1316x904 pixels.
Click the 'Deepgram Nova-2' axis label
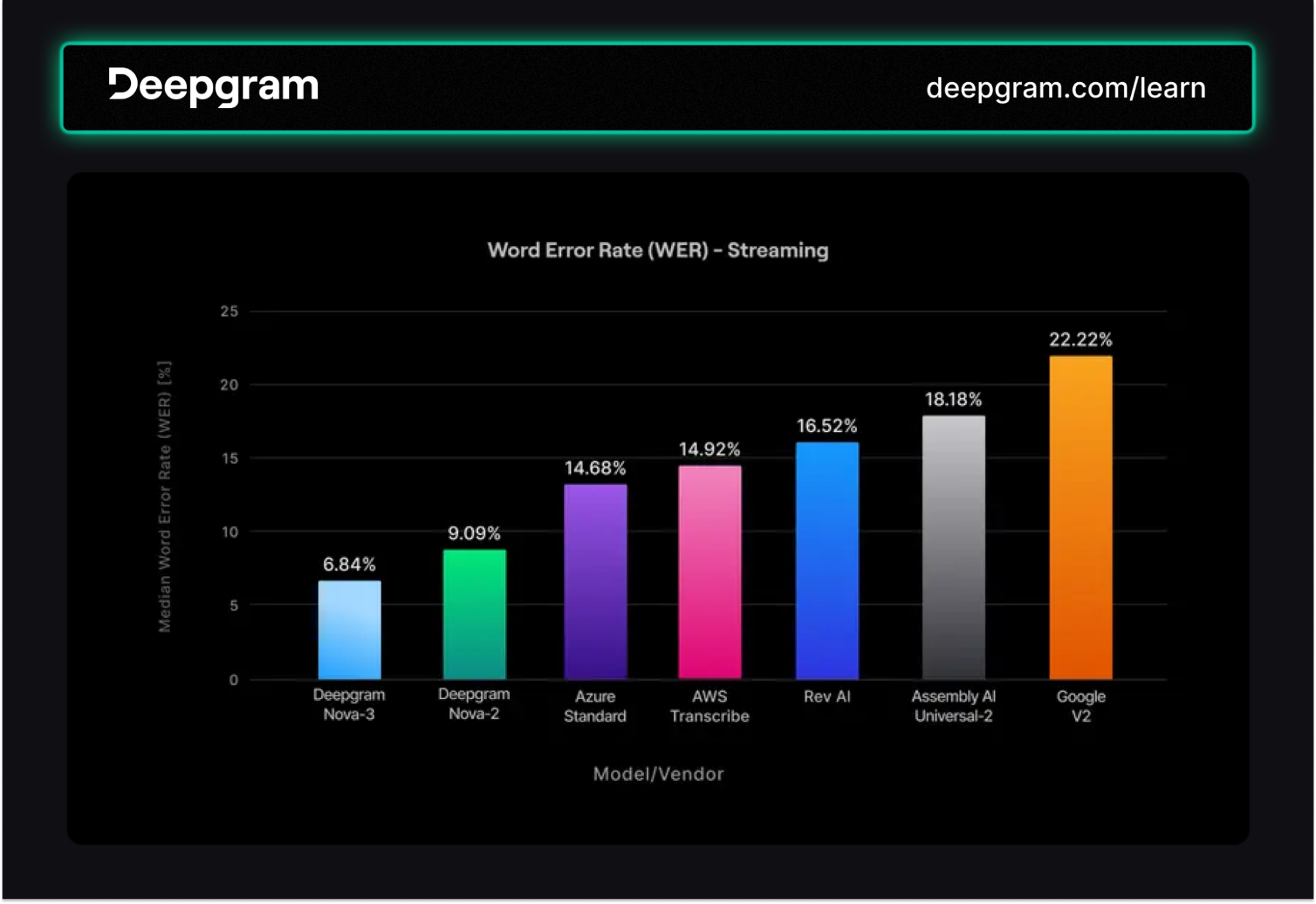pyautogui.click(x=474, y=704)
